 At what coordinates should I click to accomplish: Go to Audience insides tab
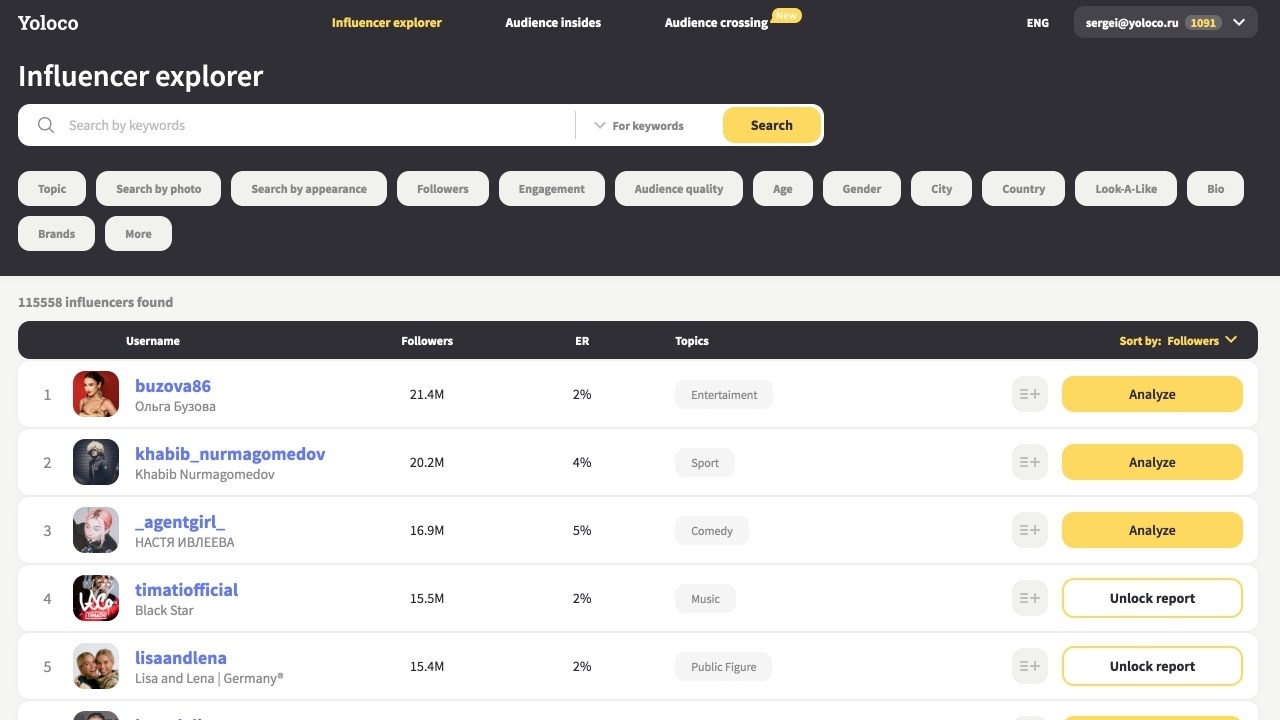pyautogui.click(x=553, y=22)
